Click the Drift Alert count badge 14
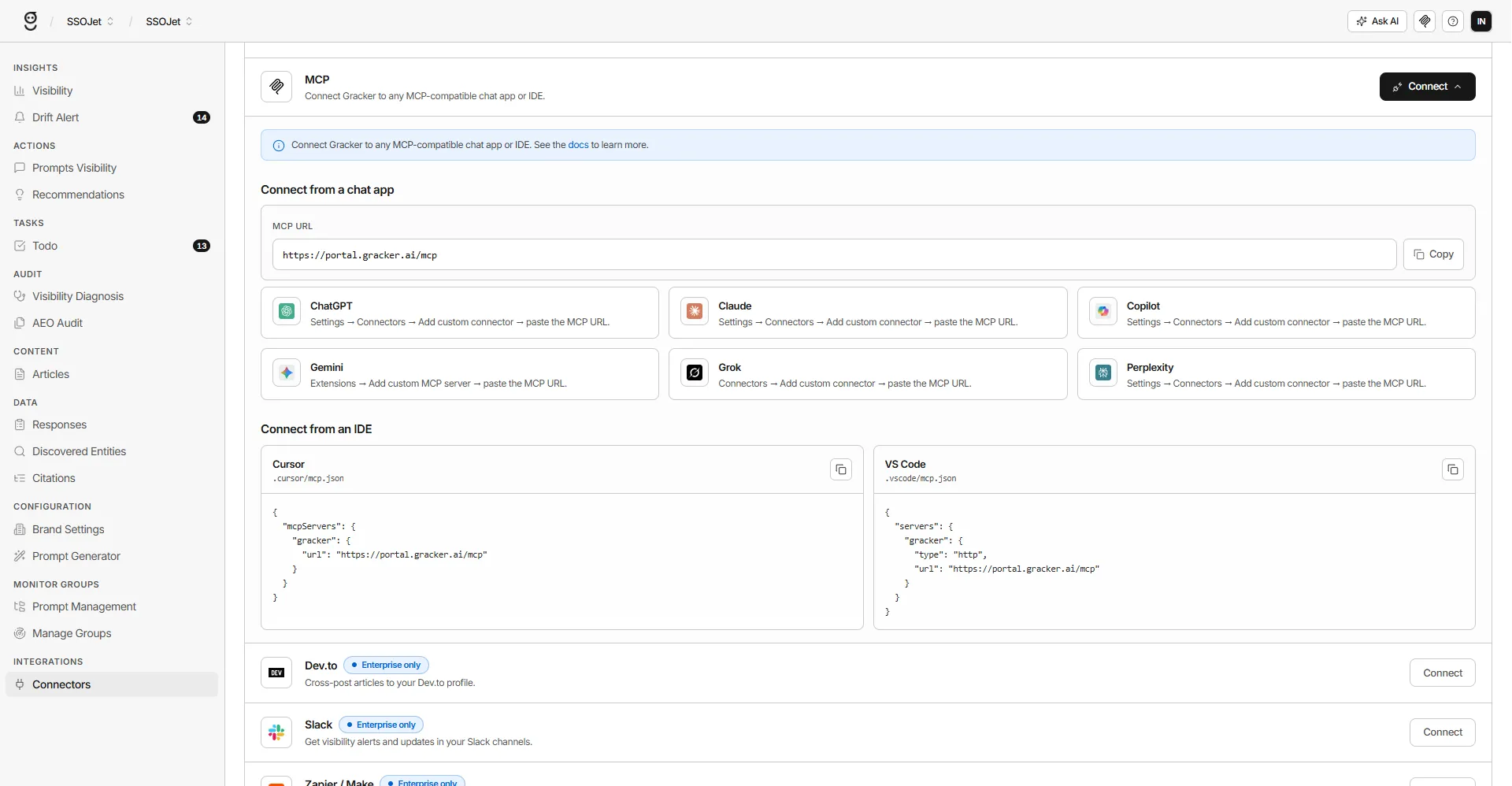1512x786 pixels. pyautogui.click(x=202, y=117)
